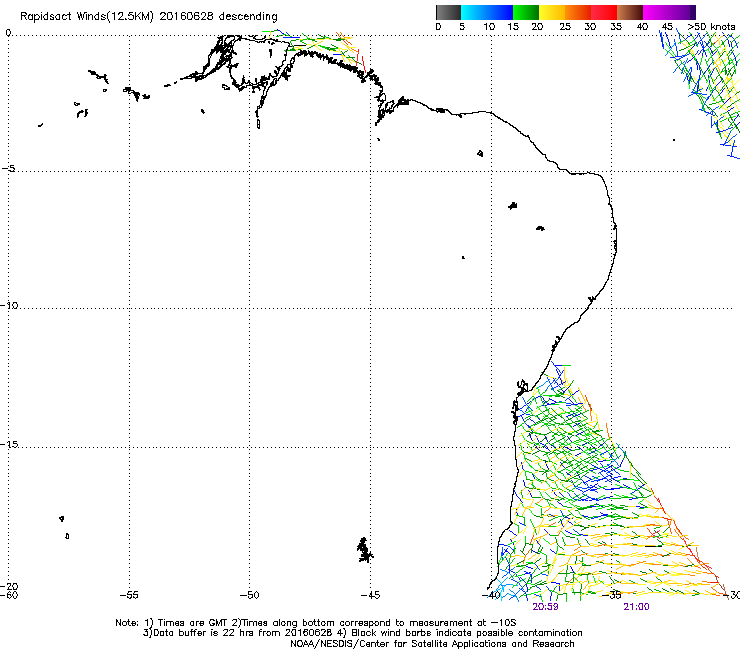Click the '-45' longitude axis label
Image resolution: width=740 pixels, height=650 pixels.
click(x=370, y=595)
